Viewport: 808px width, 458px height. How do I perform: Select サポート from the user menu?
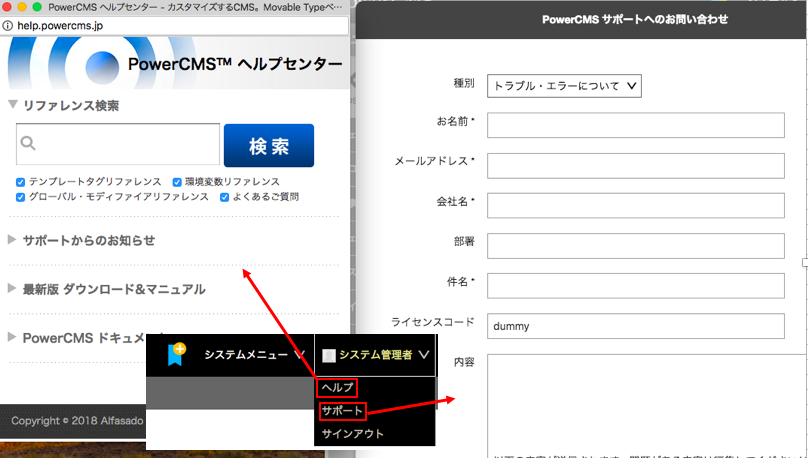(x=342, y=411)
